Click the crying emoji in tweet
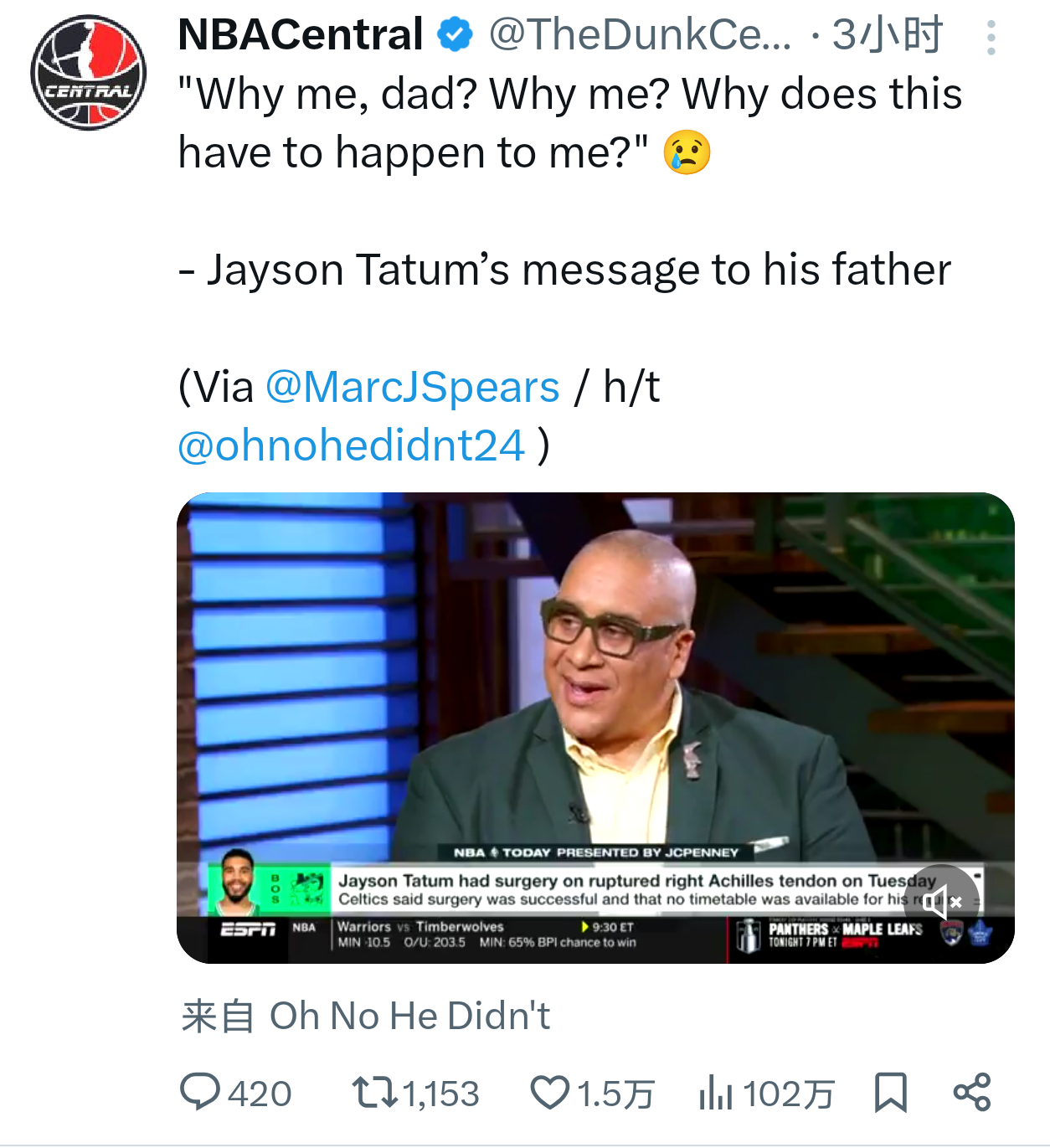Image resolution: width=1050 pixels, height=1148 pixels. pyautogui.click(x=687, y=152)
